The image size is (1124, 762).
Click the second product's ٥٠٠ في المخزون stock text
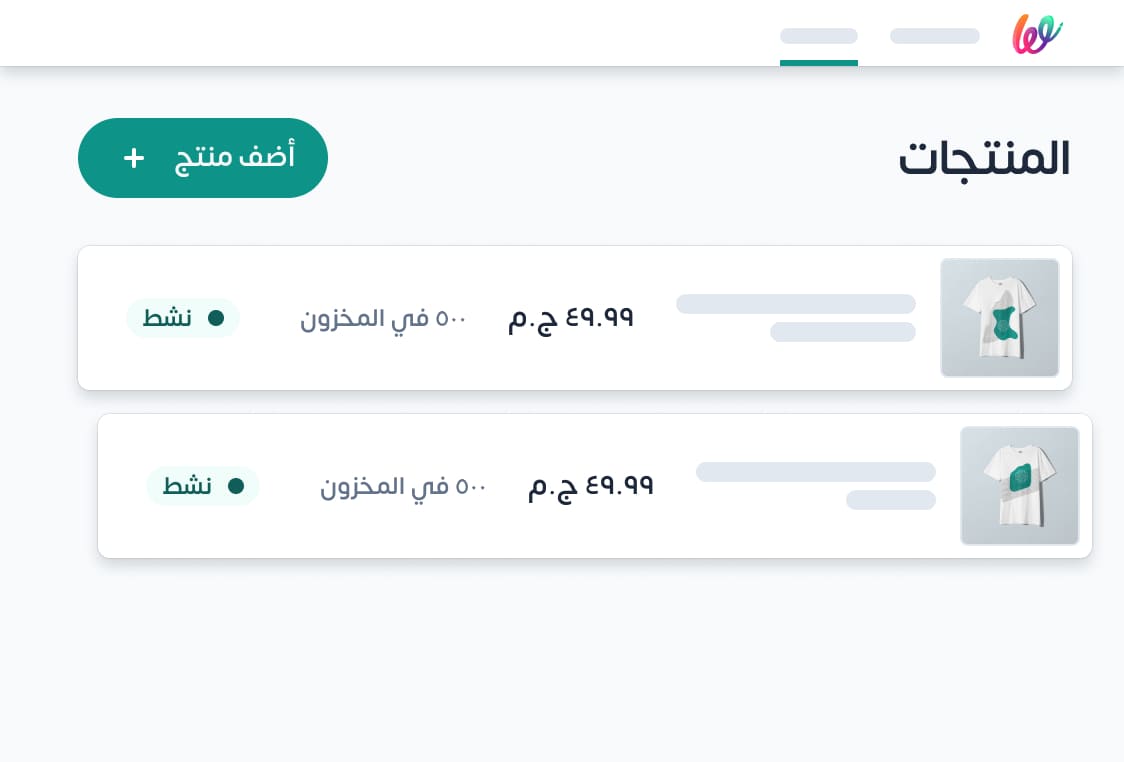(404, 487)
